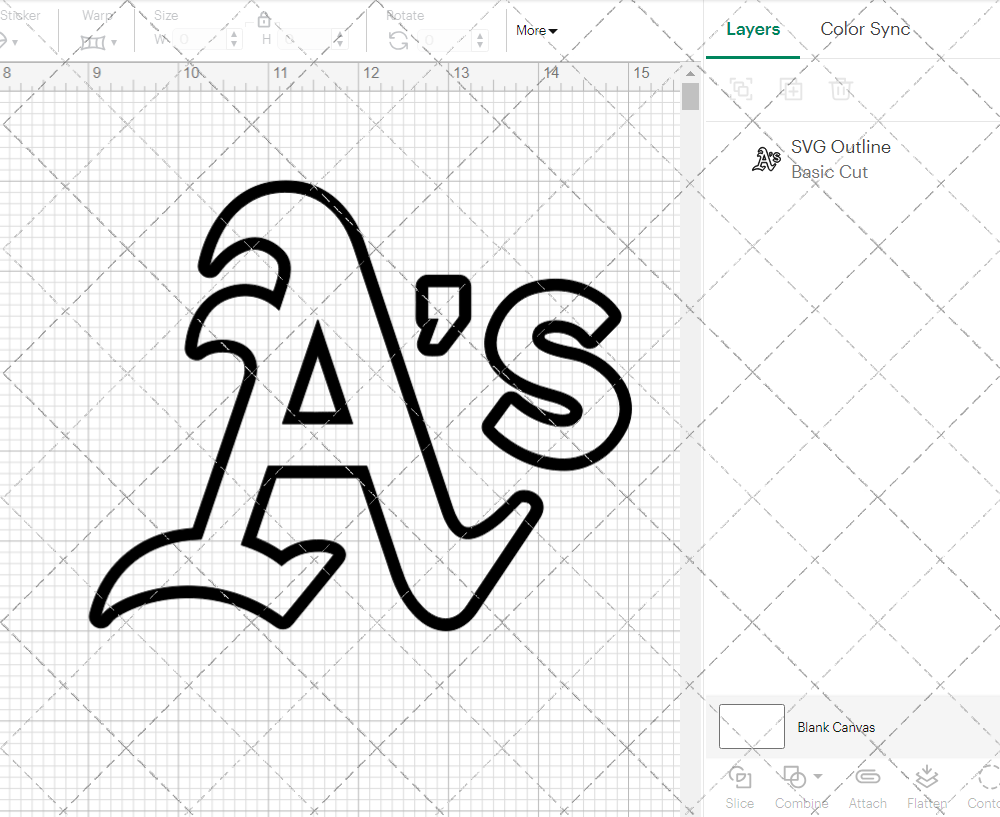This screenshot has width=1000, height=817.
Task: Open the More dropdown menu
Action: pyautogui.click(x=536, y=31)
